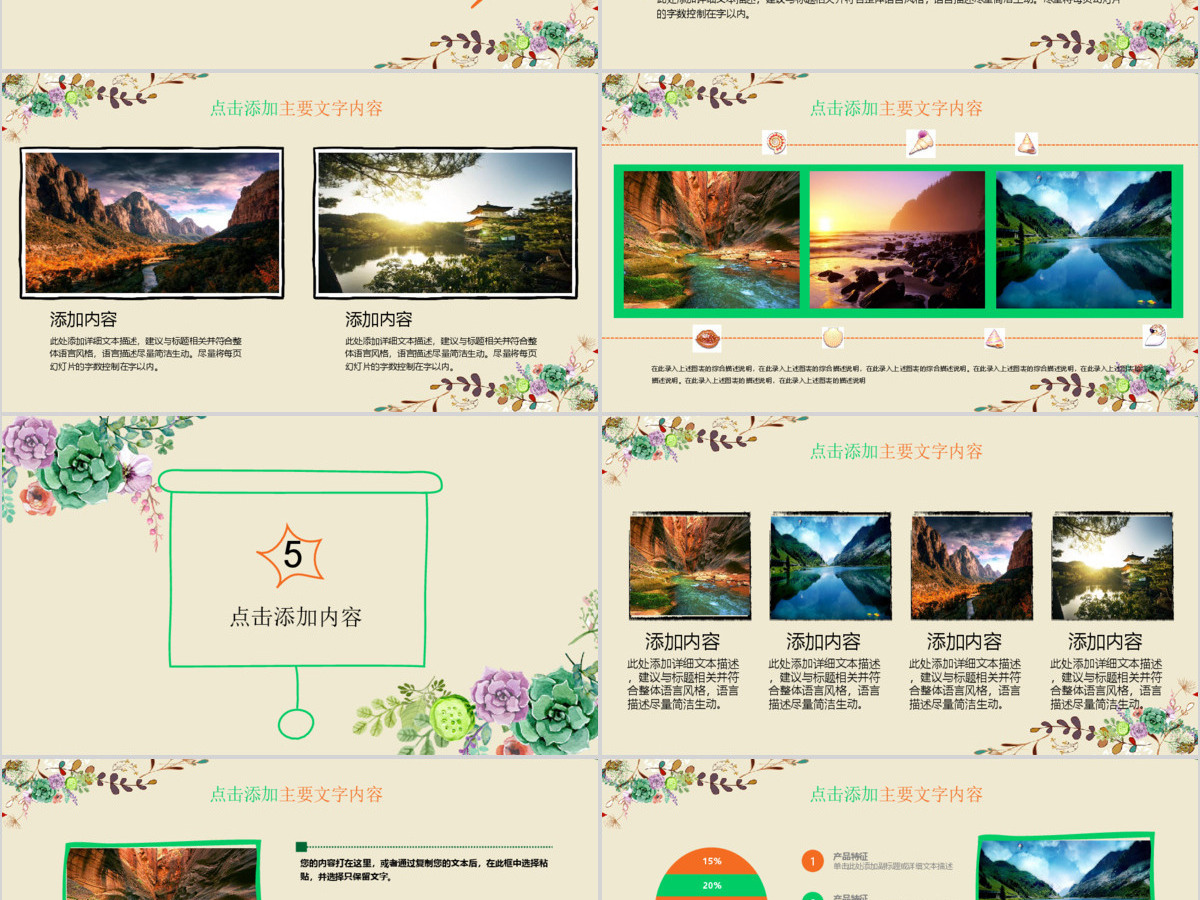The image size is (1200, 900).
Task: Click the second photo, blue lake, on the four-photo slide
Action: (x=831, y=566)
